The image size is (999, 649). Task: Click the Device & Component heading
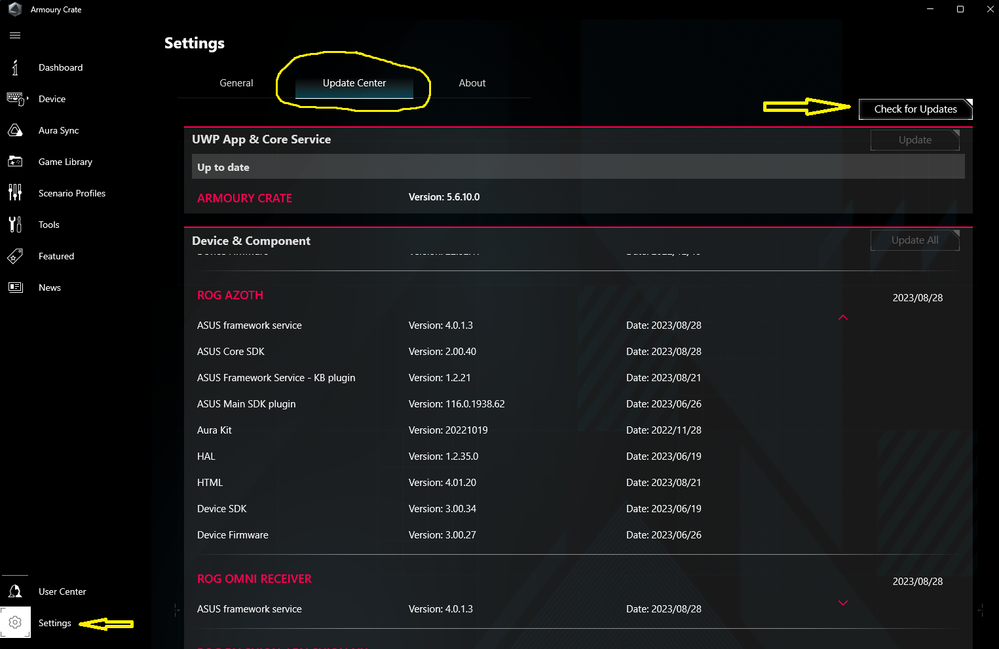click(251, 241)
